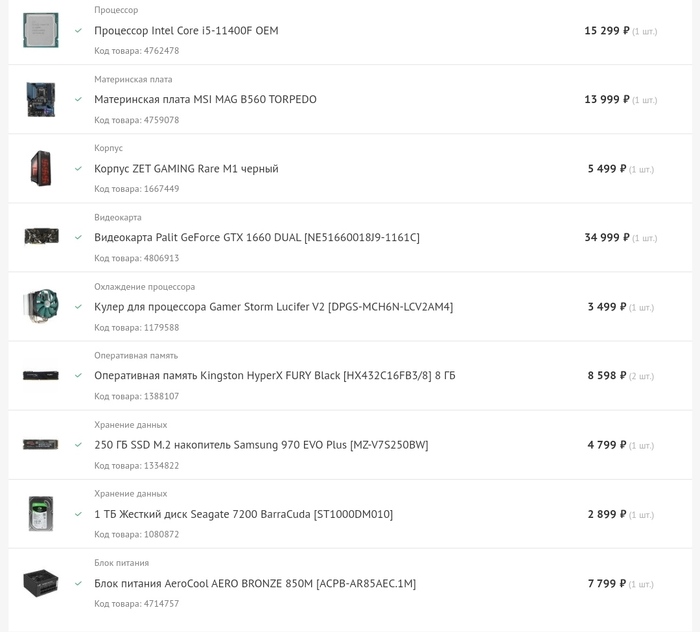Click the ZET GAMING Rare M1 case picture
Viewport: 700px width, 632px height.
click(41, 168)
